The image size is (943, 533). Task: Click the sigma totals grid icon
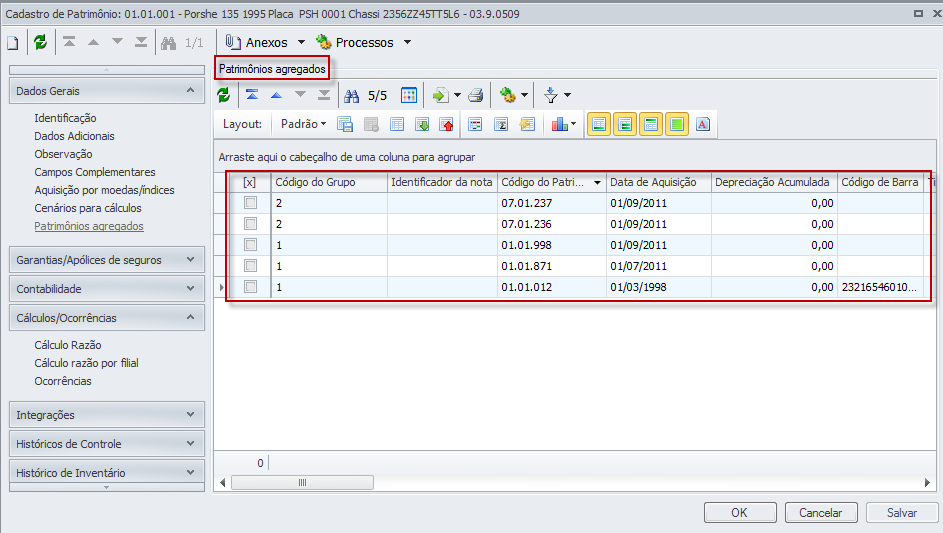coord(501,124)
